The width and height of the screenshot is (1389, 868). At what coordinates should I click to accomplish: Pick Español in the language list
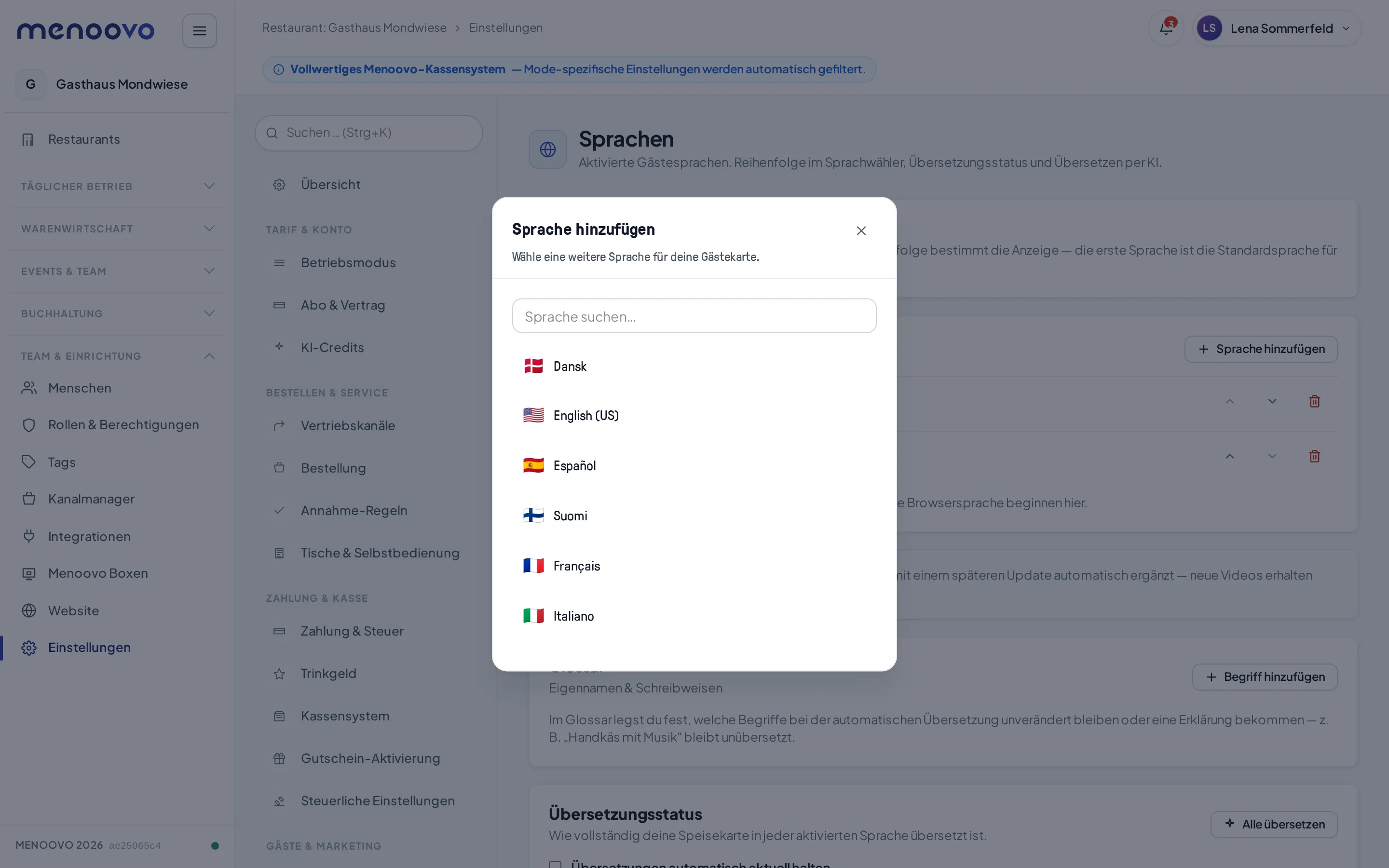click(694, 465)
